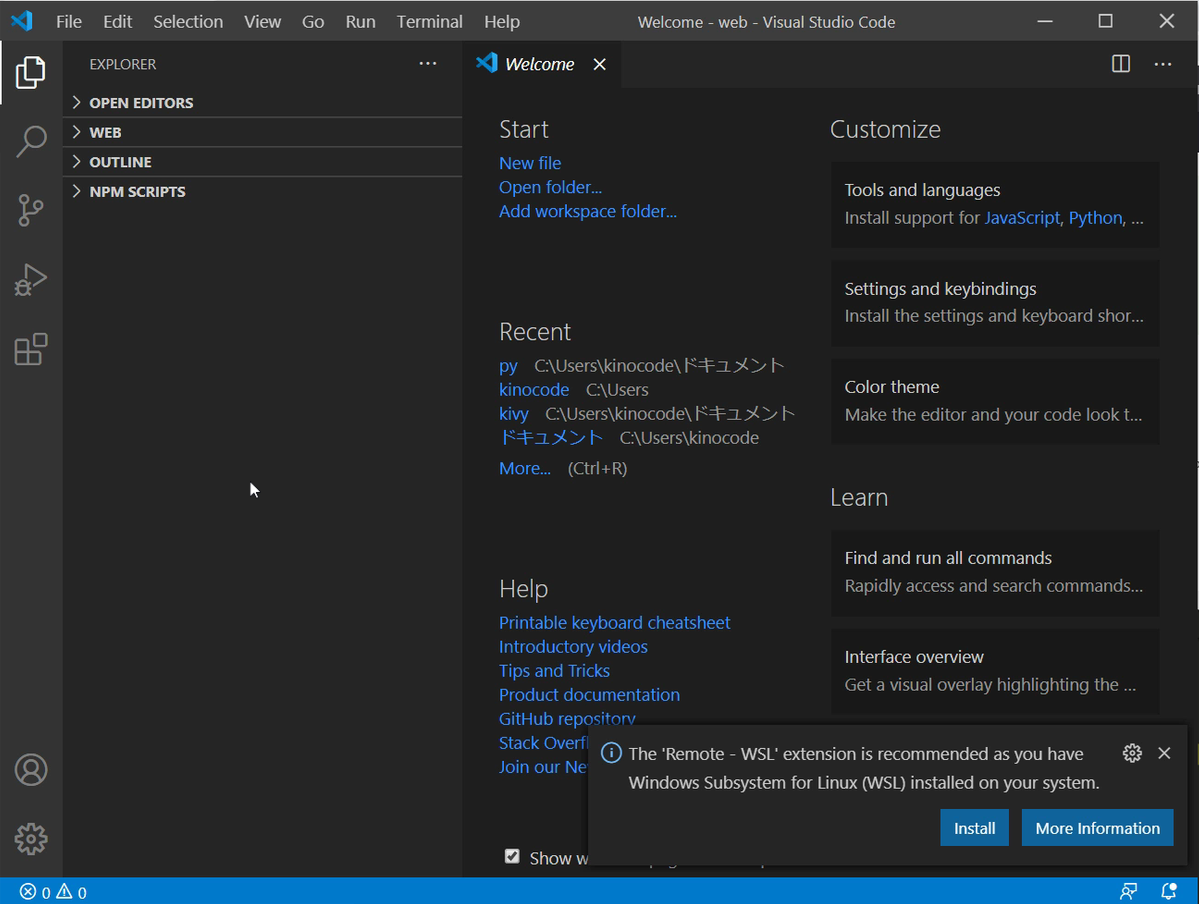Open recent folder py

click(509, 366)
